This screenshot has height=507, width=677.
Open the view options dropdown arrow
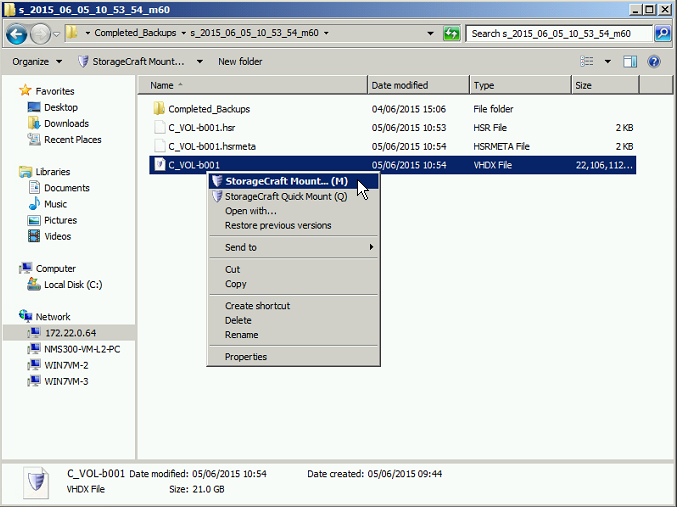pyautogui.click(x=607, y=62)
